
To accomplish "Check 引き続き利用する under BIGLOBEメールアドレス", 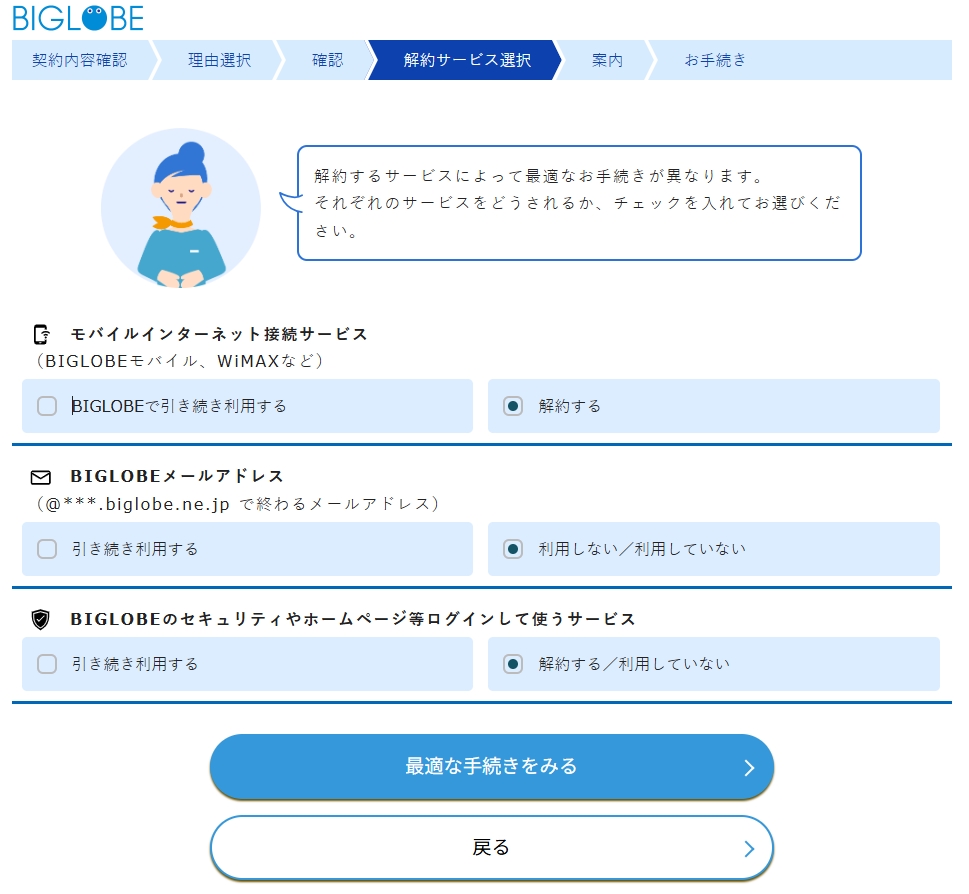I will tap(47, 549).
